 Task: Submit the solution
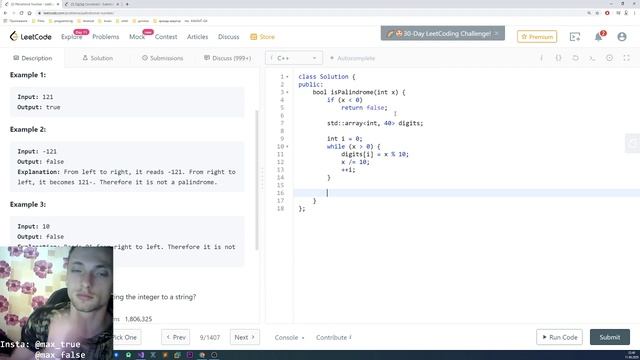click(610, 338)
